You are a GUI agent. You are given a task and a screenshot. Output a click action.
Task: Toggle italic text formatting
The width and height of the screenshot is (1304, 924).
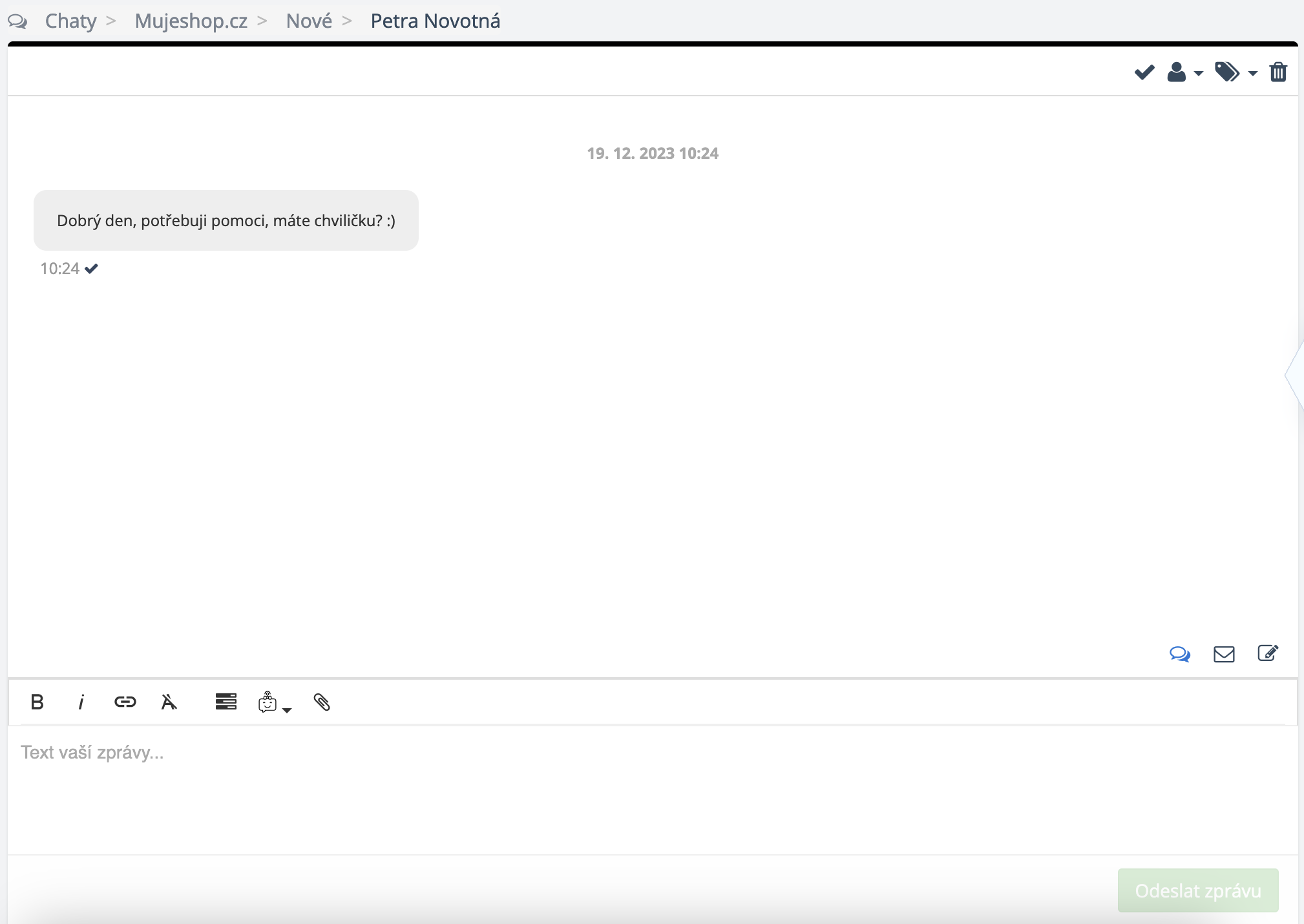(81, 702)
